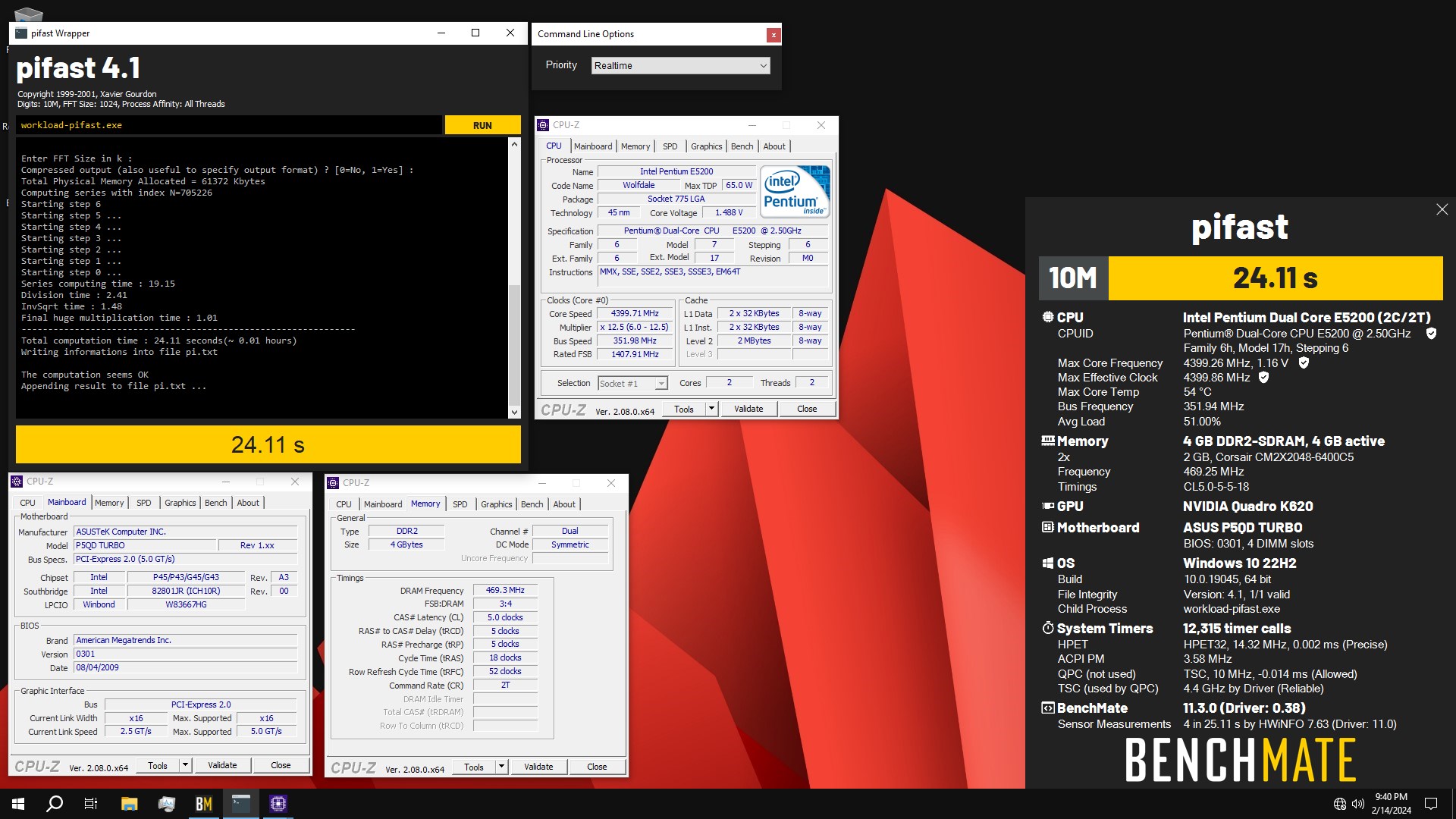This screenshot has height=819, width=1456.
Task: Click Tools button in top CPU-Z window
Action: click(684, 409)
